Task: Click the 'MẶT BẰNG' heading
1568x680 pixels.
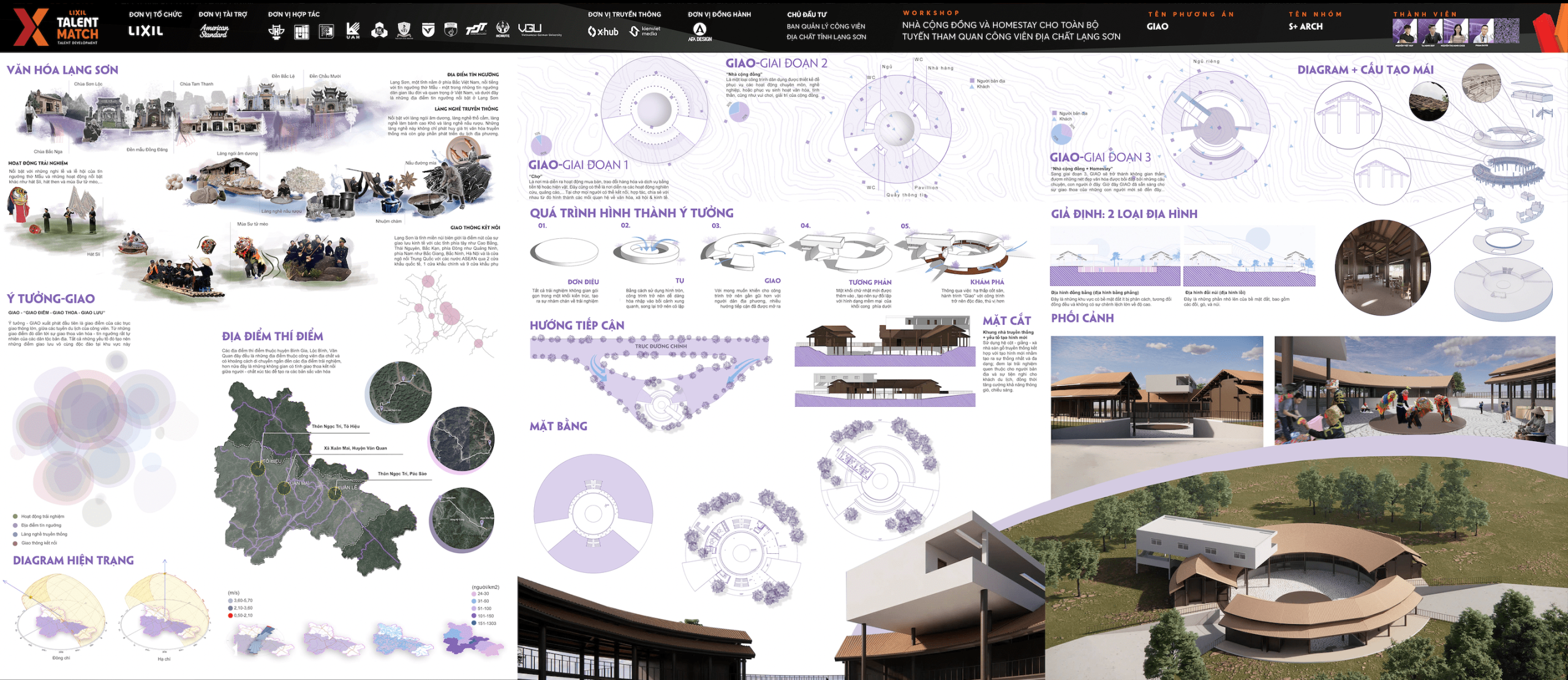Action: coord(559,426)
